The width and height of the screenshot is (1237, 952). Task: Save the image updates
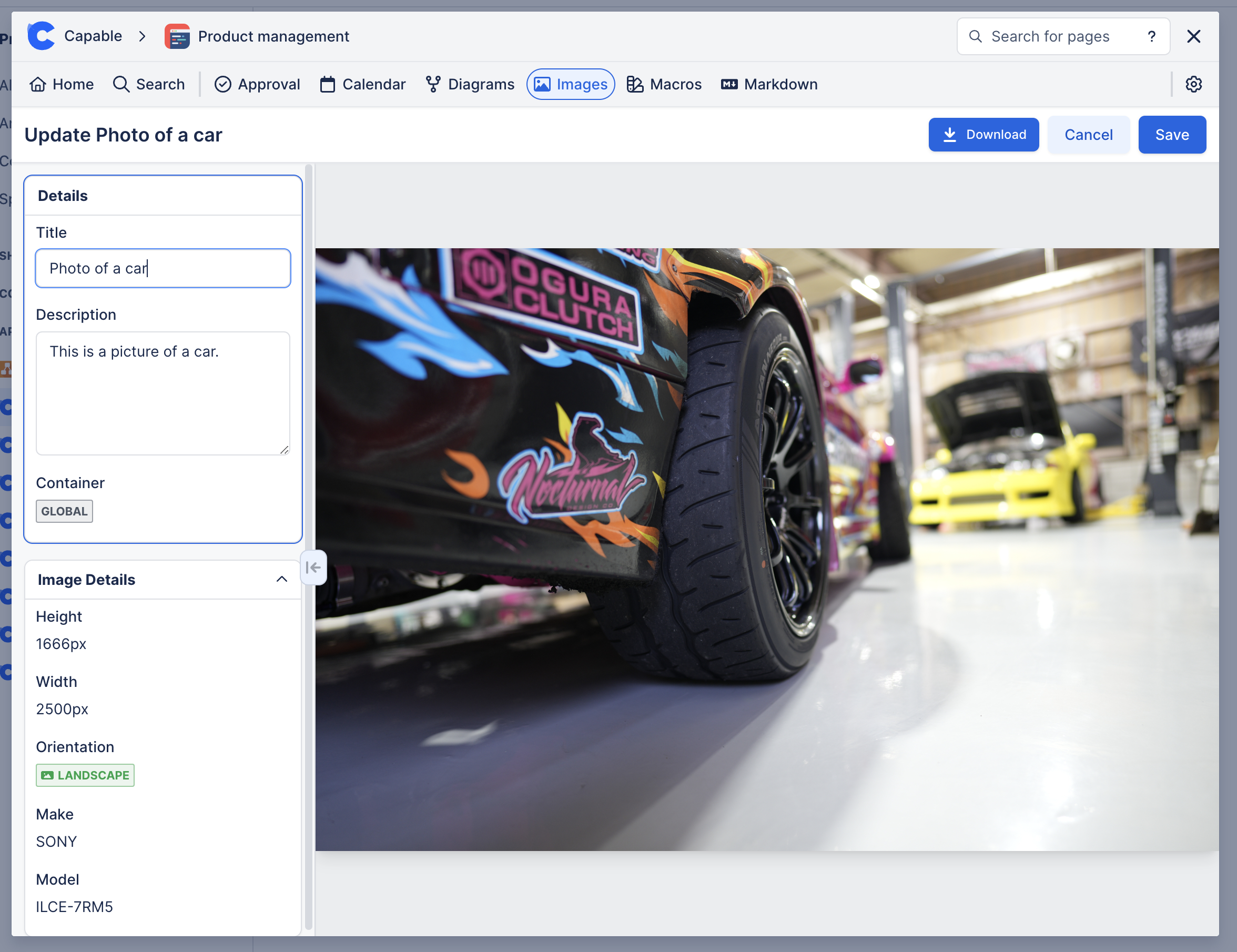point(1171,135)
